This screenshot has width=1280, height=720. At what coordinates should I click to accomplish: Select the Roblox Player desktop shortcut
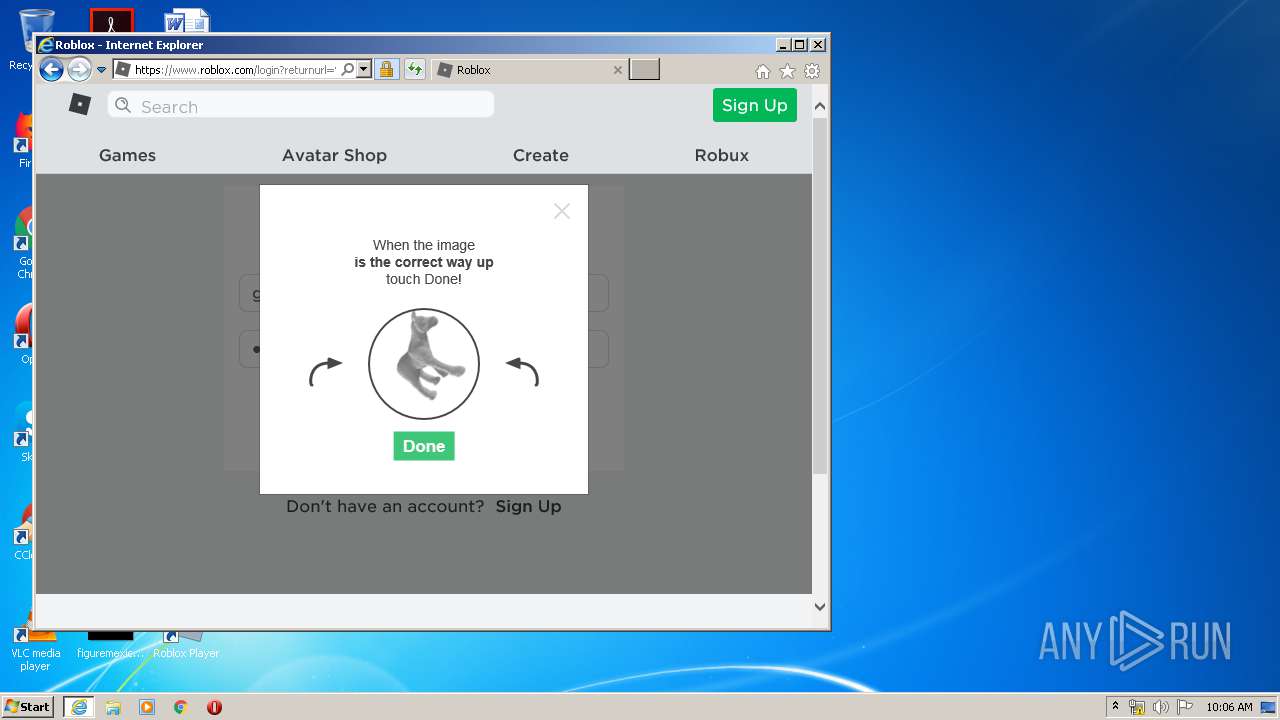[185, 644]
